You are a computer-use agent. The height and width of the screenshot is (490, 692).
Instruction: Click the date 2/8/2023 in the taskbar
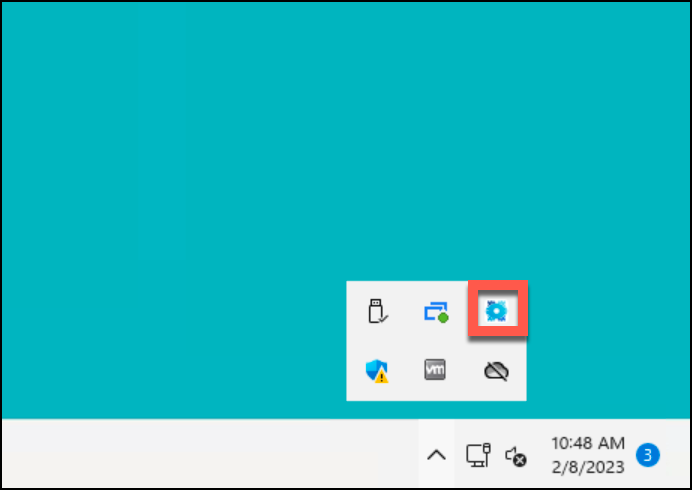click(588, 467)
